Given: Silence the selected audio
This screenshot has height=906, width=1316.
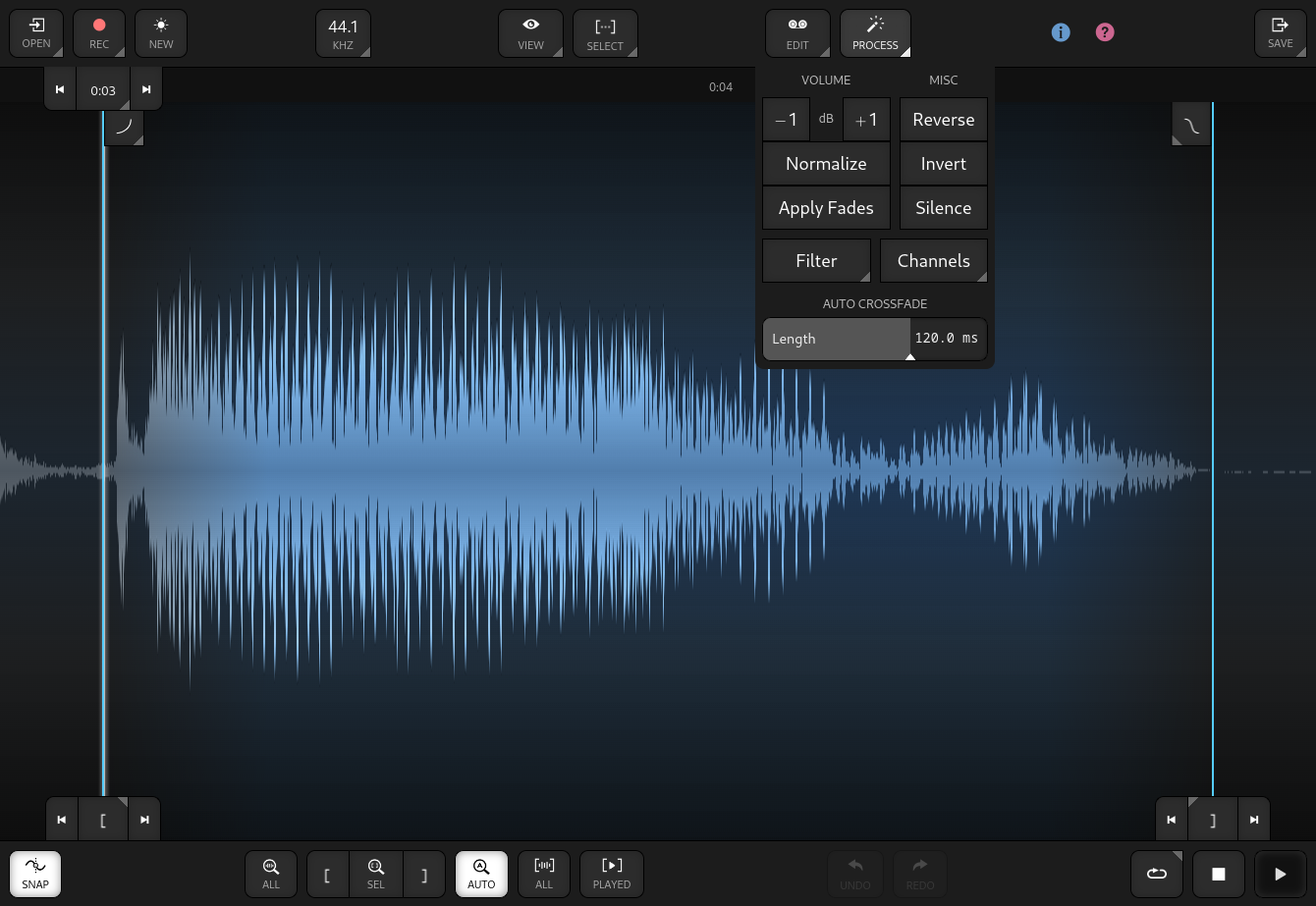Looking at the screenshot, I should (944, 208).
